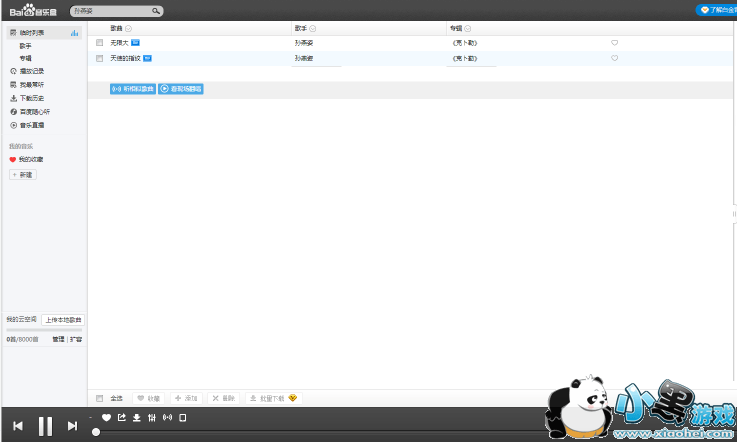Click the song title 无限大
Viewport: 737px width, 442px height.
(x=119, y=43)
